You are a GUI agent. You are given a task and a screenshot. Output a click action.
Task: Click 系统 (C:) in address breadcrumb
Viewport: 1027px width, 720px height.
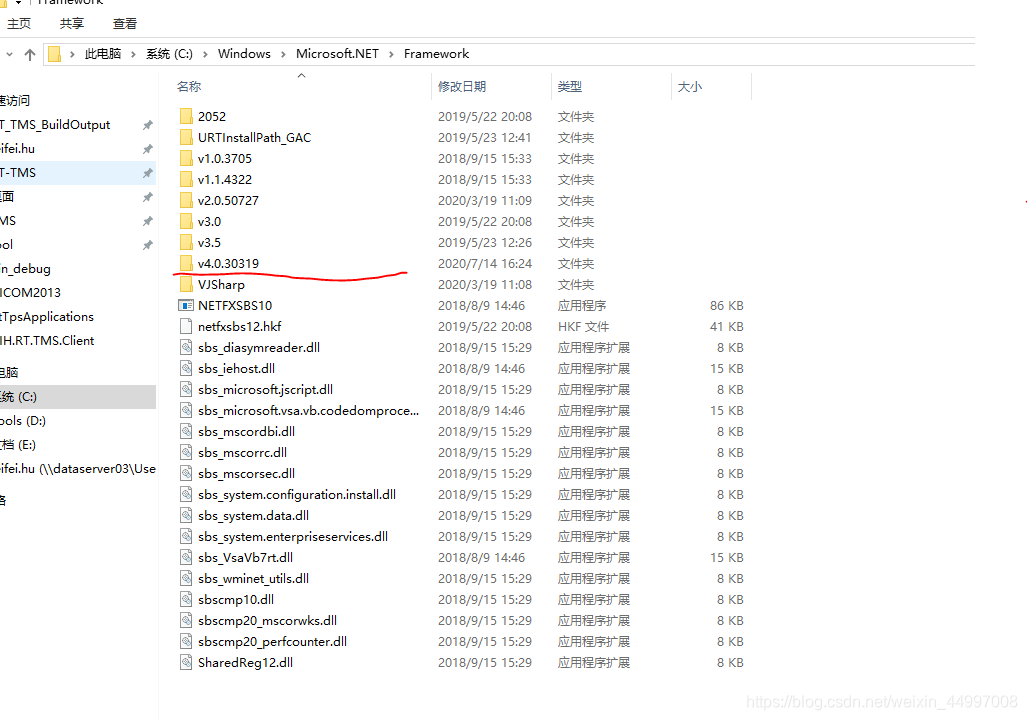pyautogui.click(x=169, y=54)
